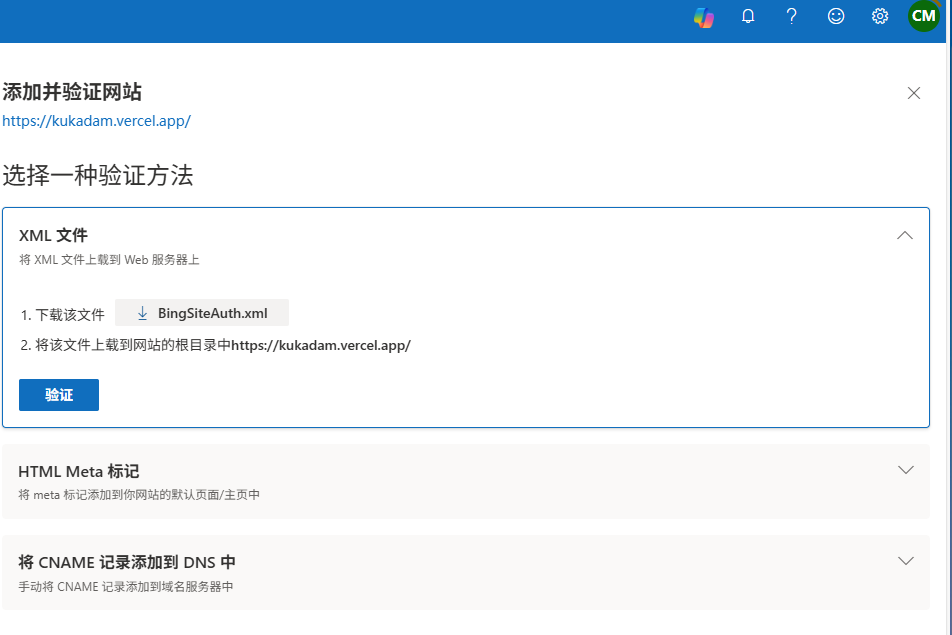Download the BingSiteAuth.xml file
This screenshot has height=635, width=952.
coord(202,313)
